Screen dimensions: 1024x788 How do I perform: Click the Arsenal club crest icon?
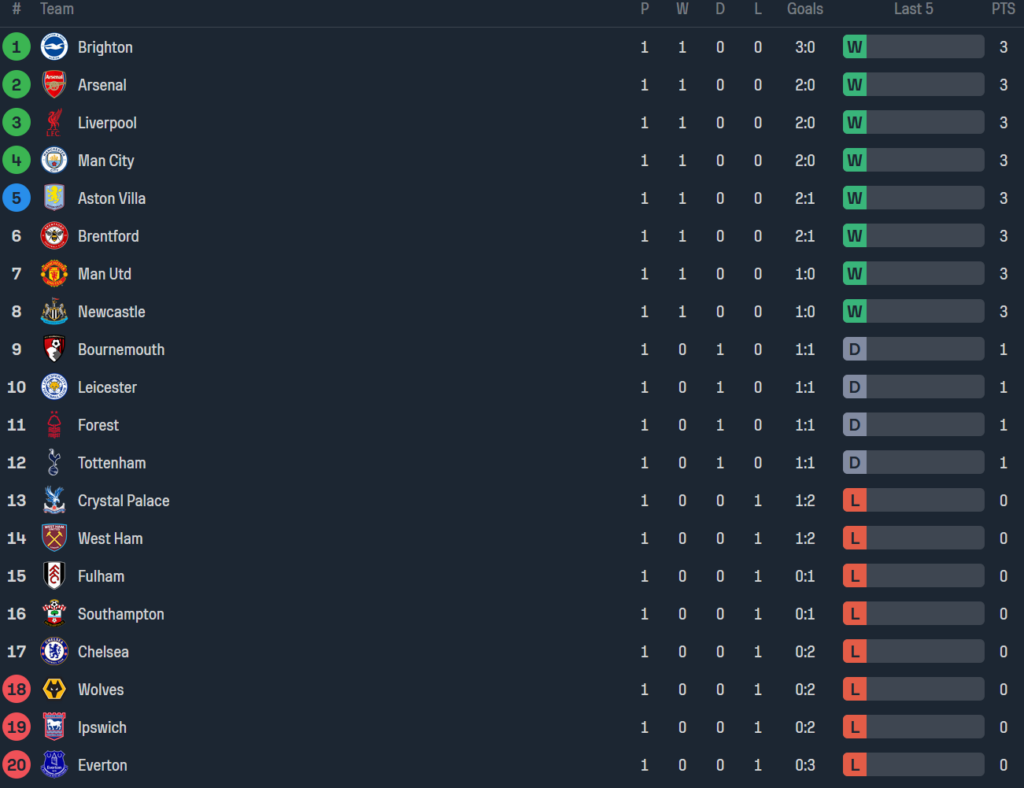(x=54, y=85)
